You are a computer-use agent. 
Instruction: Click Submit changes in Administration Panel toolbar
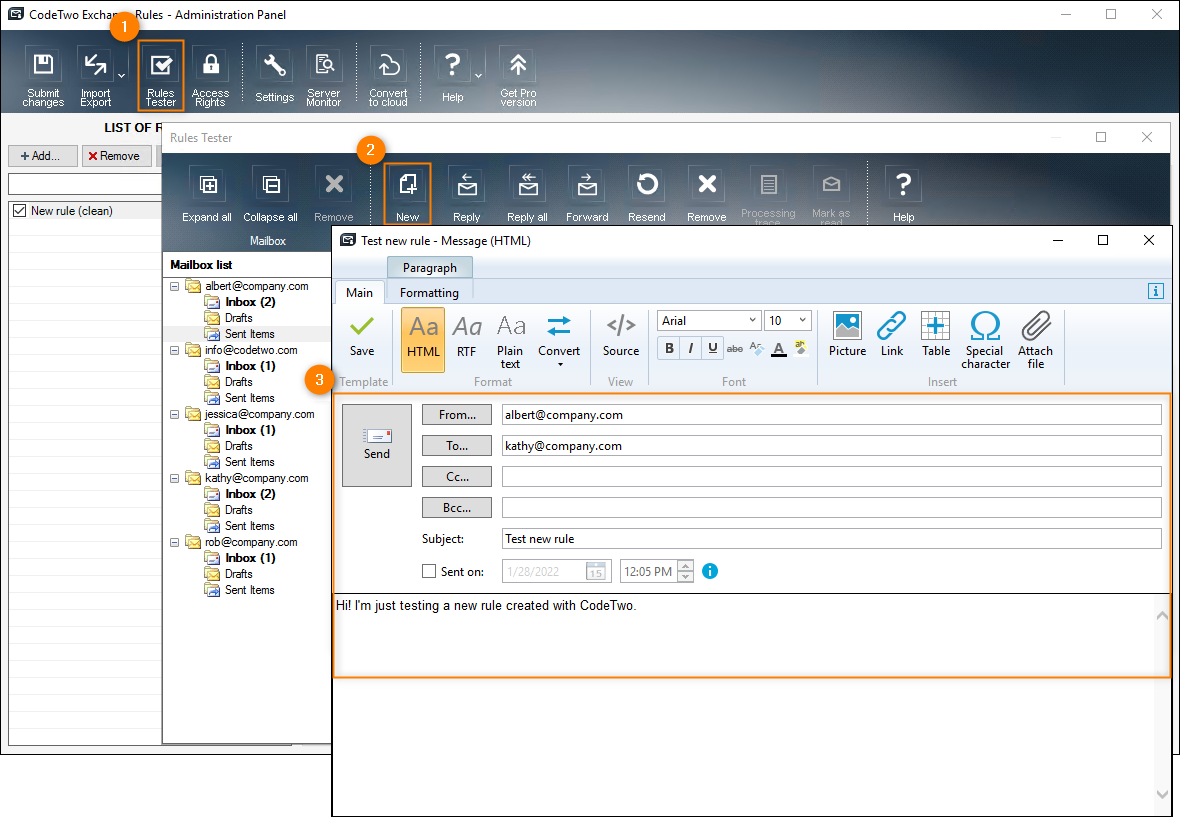coord(43,76)
